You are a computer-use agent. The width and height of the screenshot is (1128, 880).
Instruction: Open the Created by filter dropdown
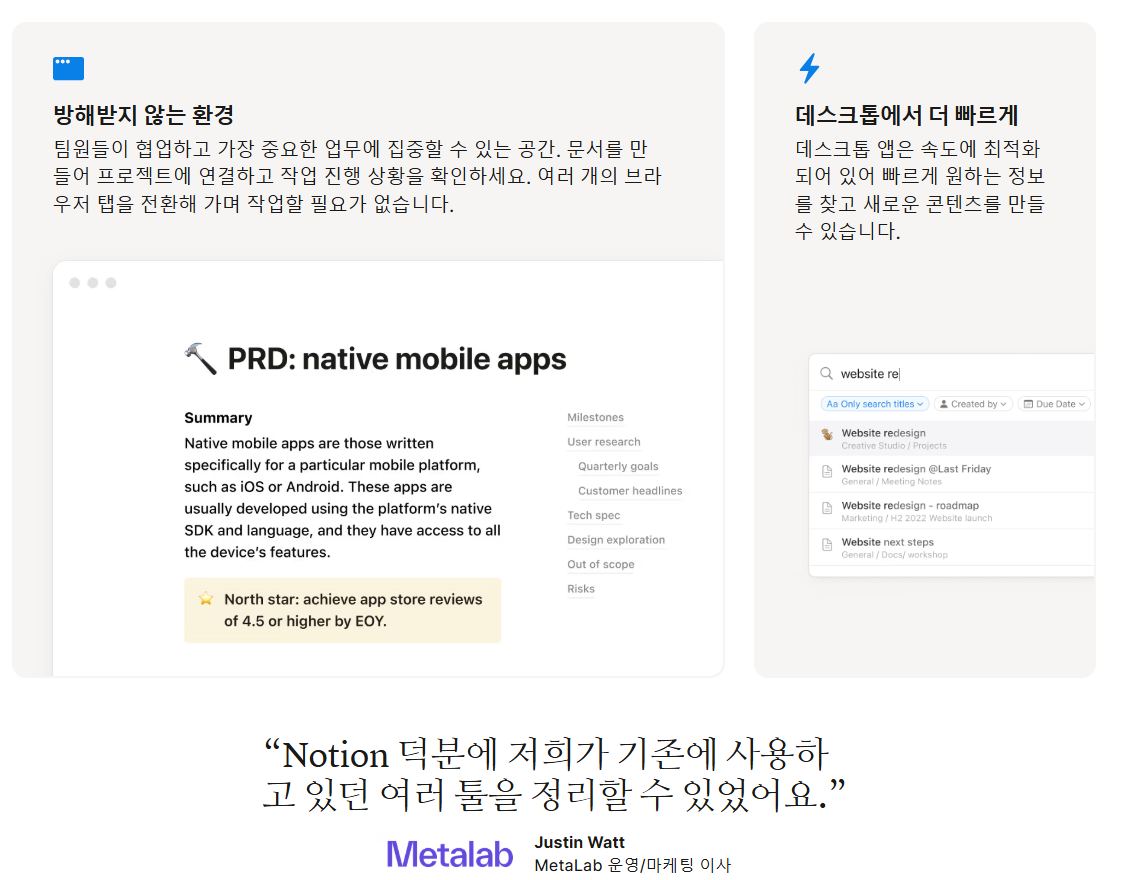(x=973, y=404)
